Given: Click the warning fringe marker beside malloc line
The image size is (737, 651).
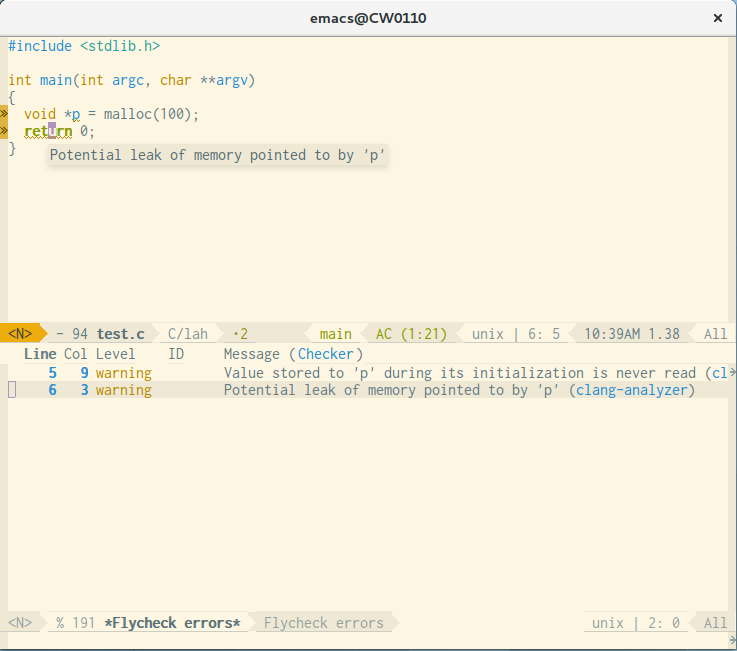Looking at the screenshot, I should pos(4,114).
